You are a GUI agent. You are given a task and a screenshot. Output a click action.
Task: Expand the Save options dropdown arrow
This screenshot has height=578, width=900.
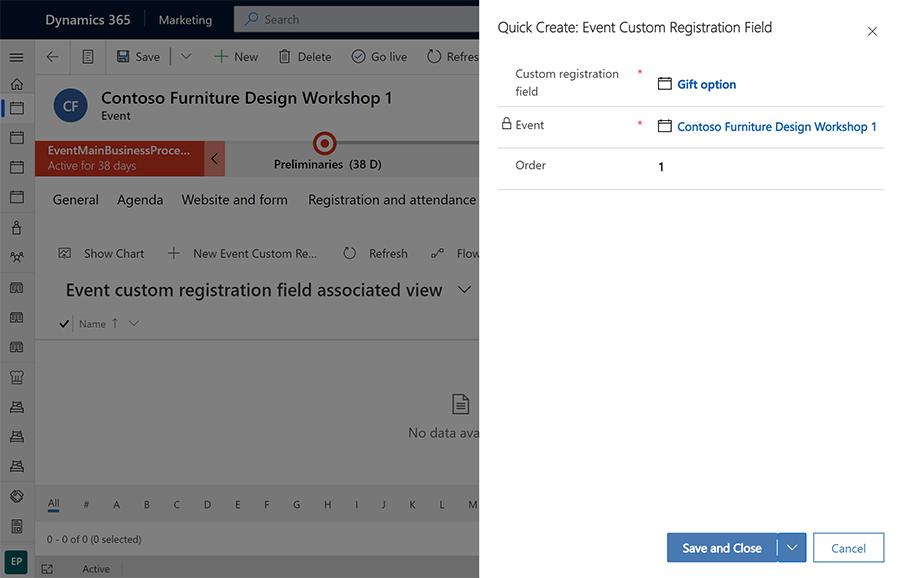point(186,57)
